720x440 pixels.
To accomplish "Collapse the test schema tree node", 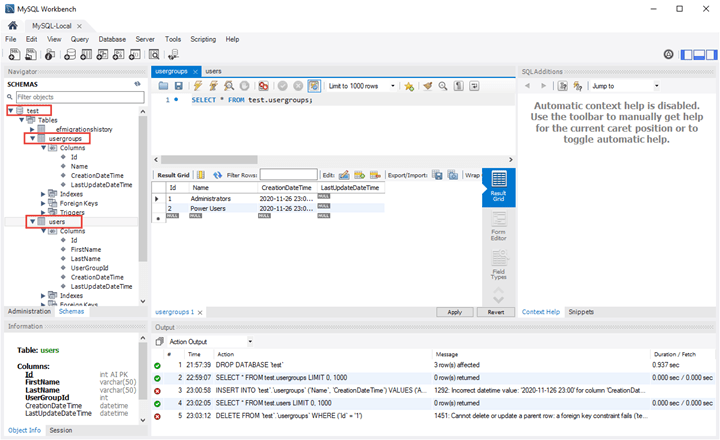I will coord(11,111).
